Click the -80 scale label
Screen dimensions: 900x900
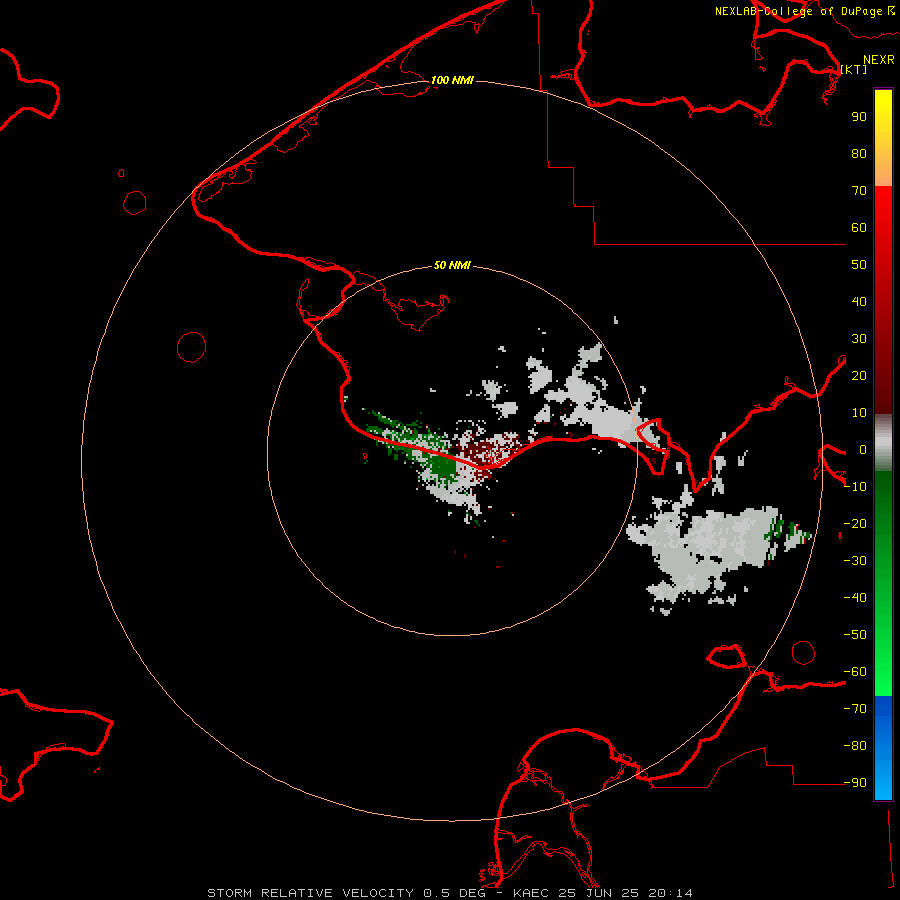click(x=855, y=746)
